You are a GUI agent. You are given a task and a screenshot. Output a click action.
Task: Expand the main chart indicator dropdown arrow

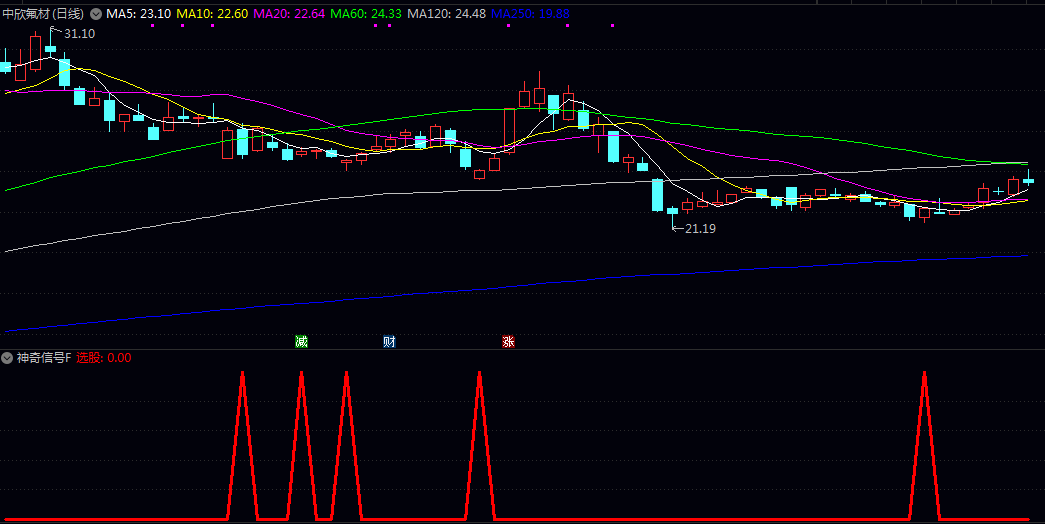pyautogui.click(x=96, y=14)
